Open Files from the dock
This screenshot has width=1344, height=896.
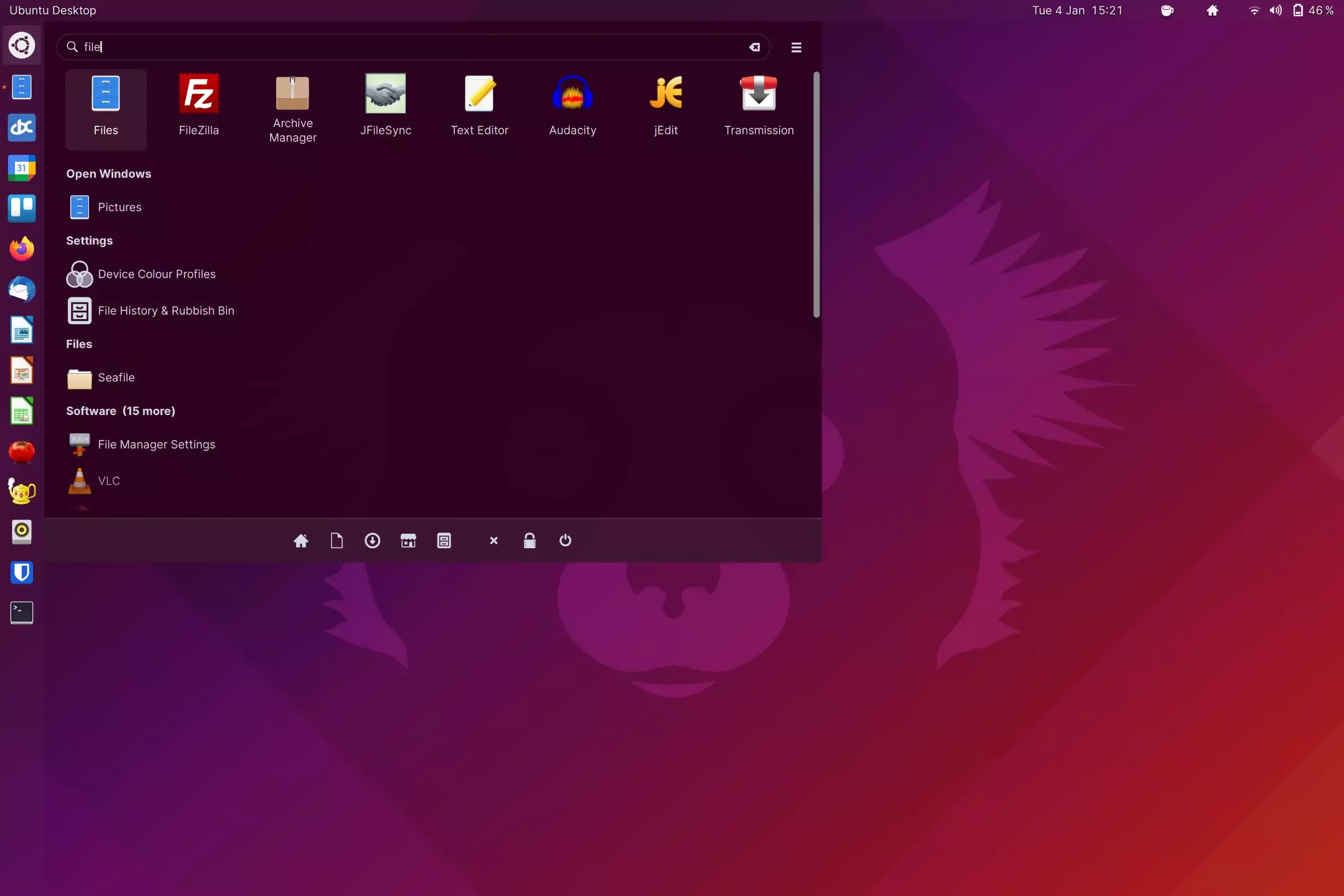[x=22, y=87]
